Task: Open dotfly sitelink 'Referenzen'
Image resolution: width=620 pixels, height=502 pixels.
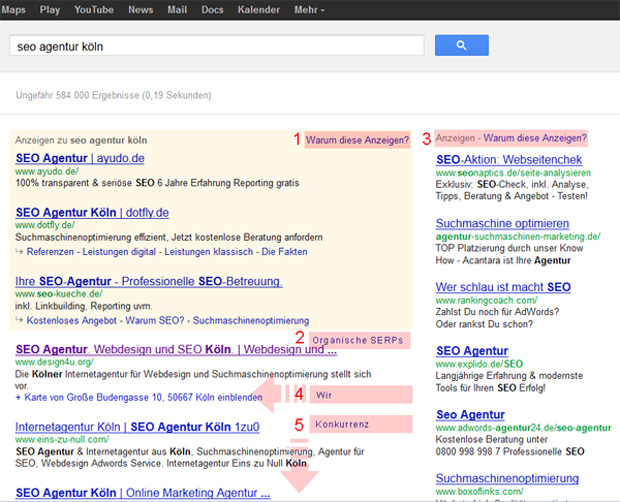Action: pyautogui.click(x=50, y=252)
